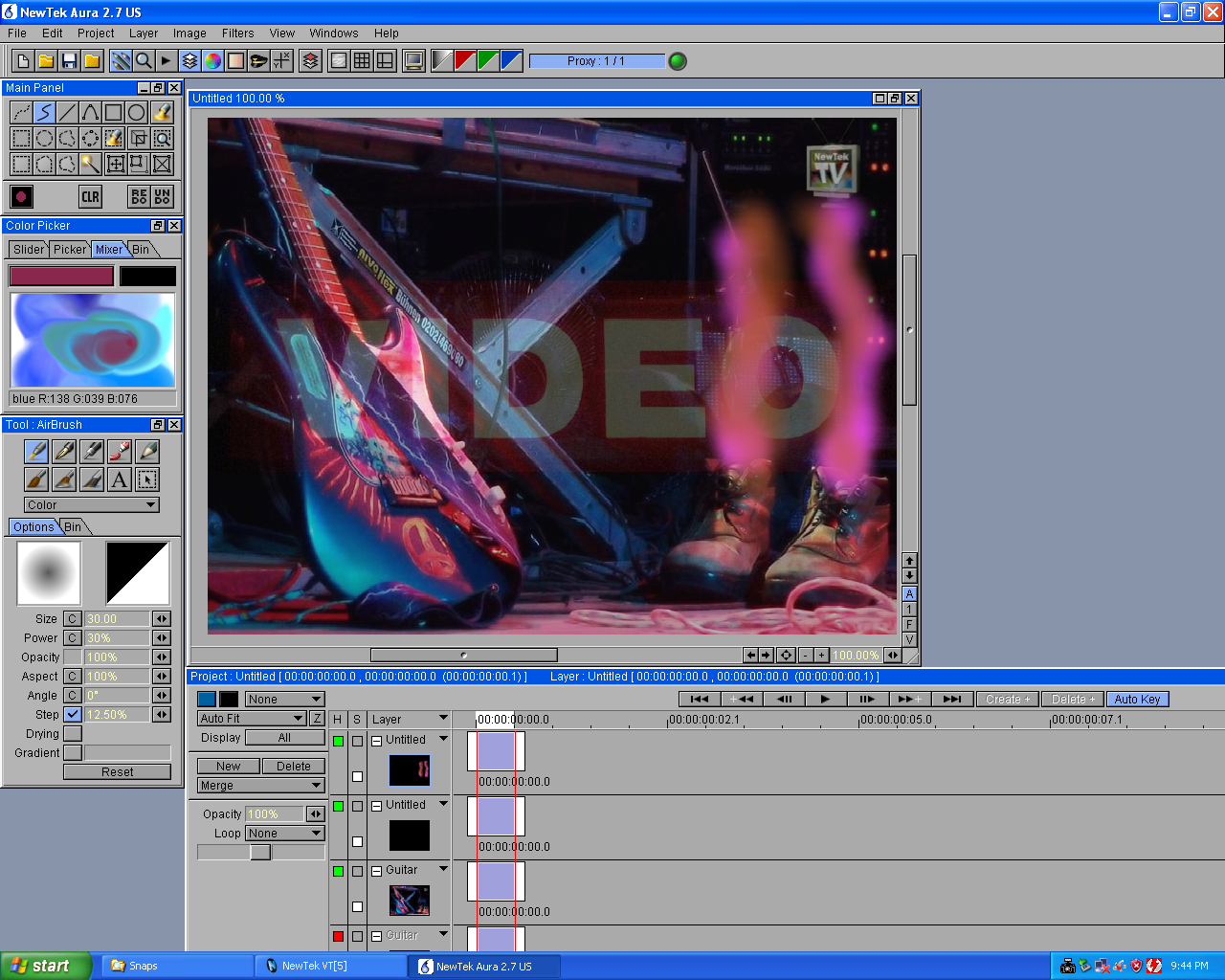Select the freehand S-curve drawing tool
The image size is (1225, 980).
[44, 113]
